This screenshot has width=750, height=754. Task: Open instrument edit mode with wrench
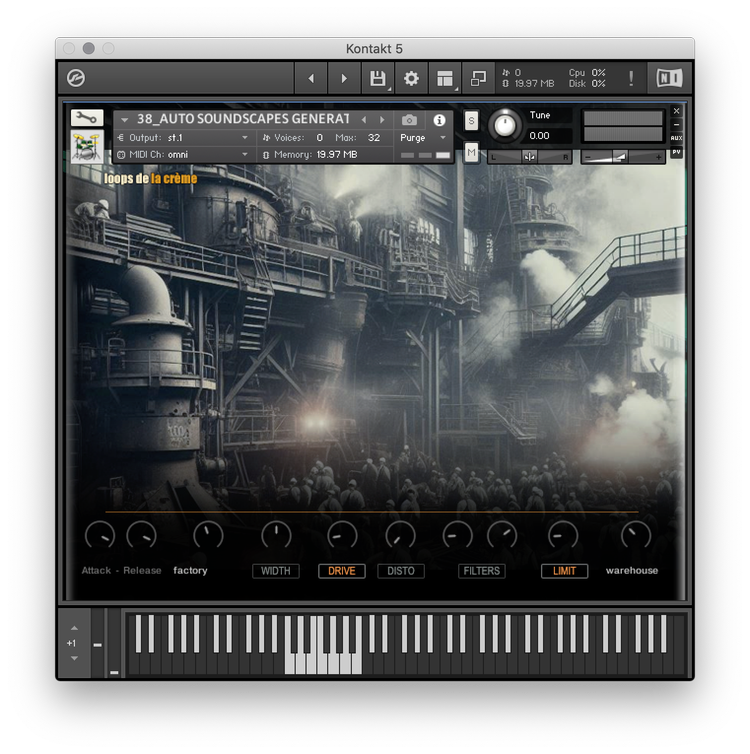coord(87,118)
